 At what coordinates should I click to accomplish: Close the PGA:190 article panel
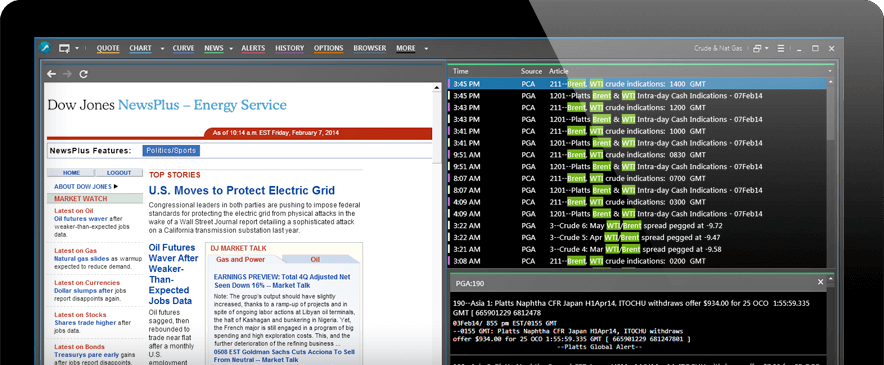tap(820, 282)
